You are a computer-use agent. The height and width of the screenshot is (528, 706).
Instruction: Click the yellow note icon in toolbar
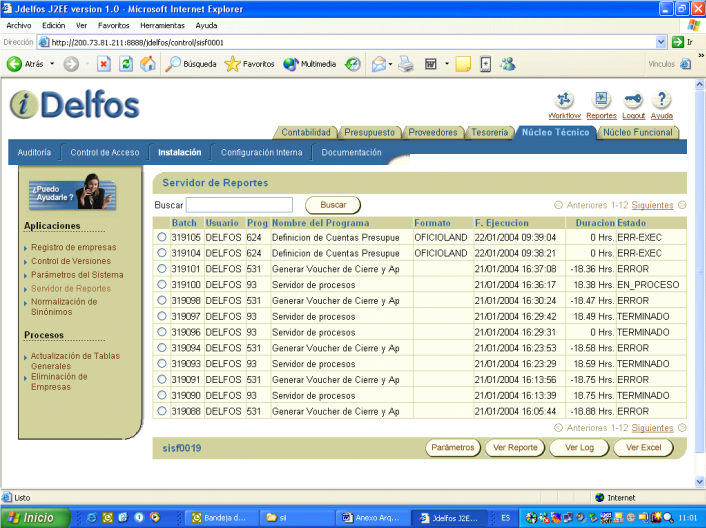pyautogui.click(x=463, y=64)
